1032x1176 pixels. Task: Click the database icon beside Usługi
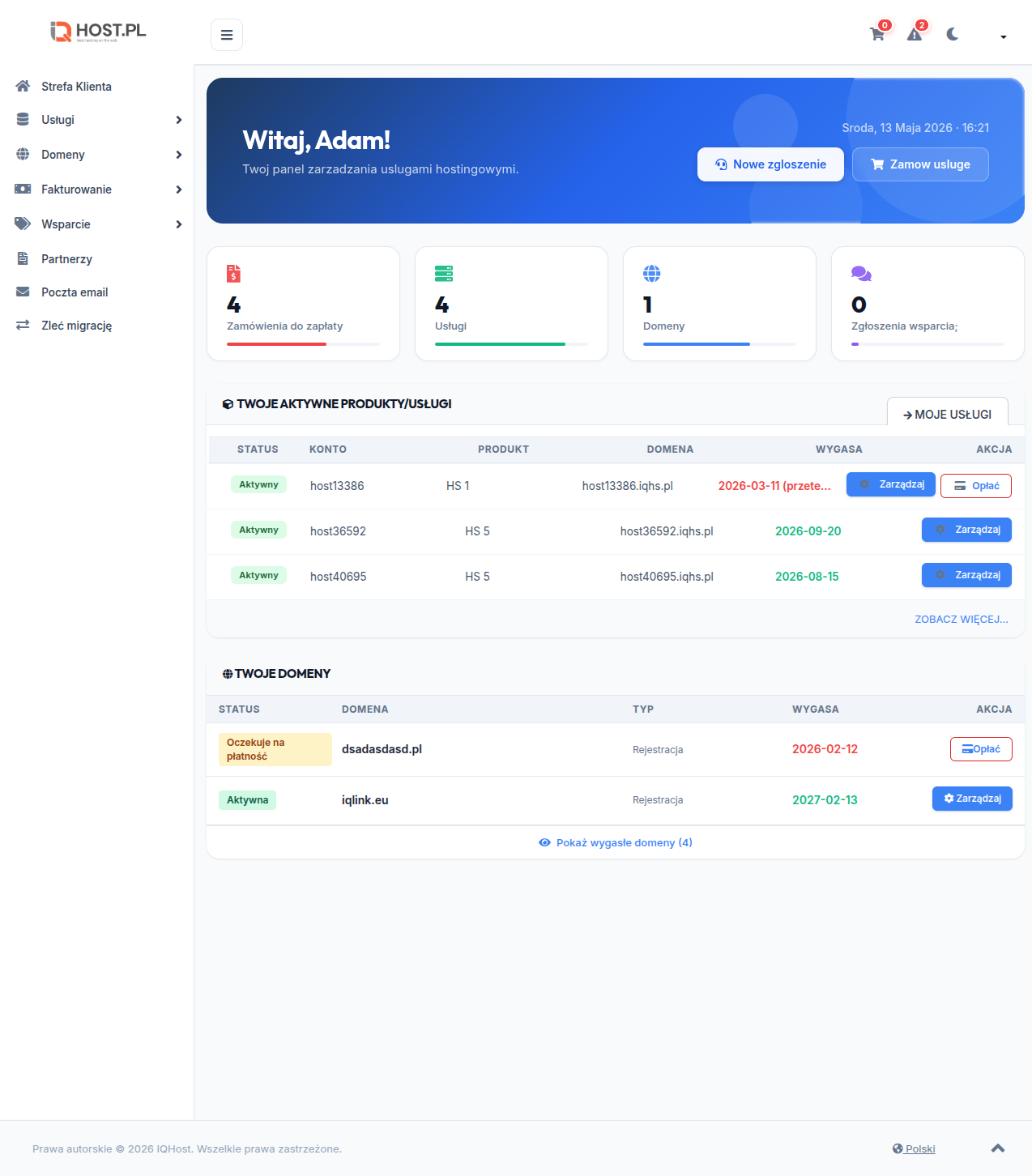pyautogui.click(x=23, y=119)
